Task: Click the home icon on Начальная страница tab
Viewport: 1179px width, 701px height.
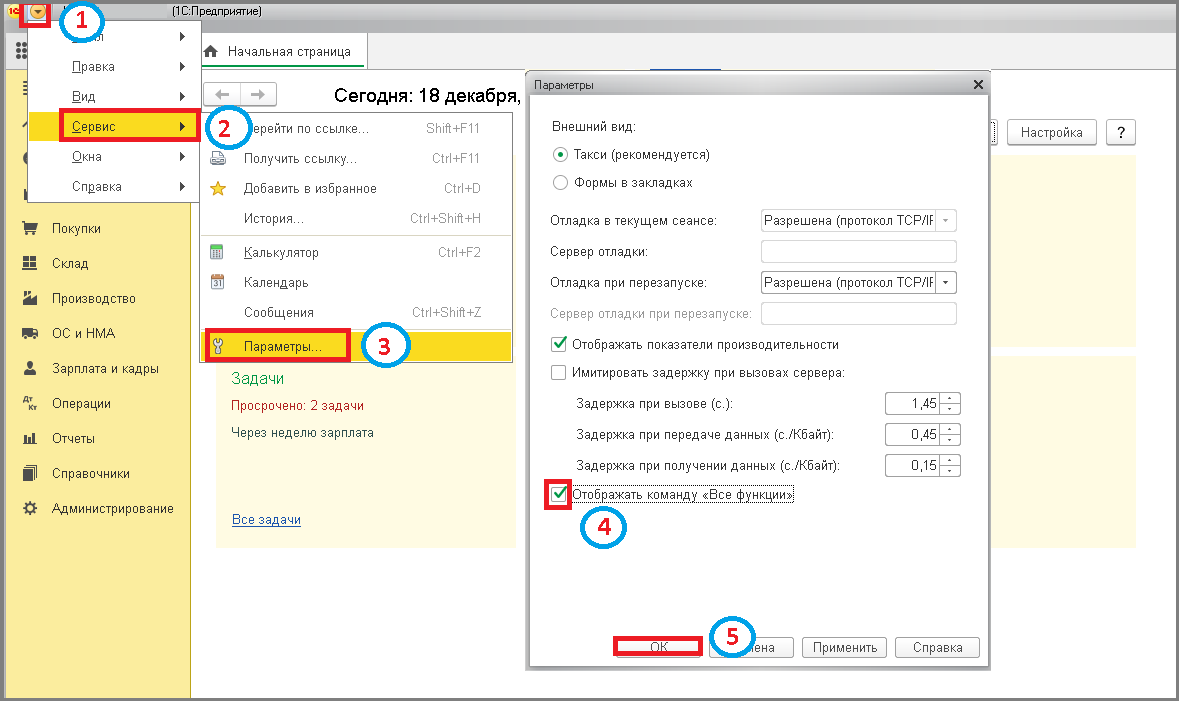Action: (x=211, y=51)
